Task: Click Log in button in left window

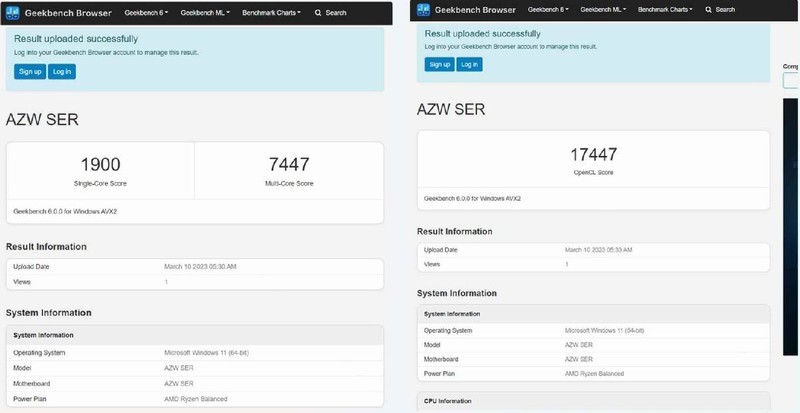Action: click(x=62, y=71)
